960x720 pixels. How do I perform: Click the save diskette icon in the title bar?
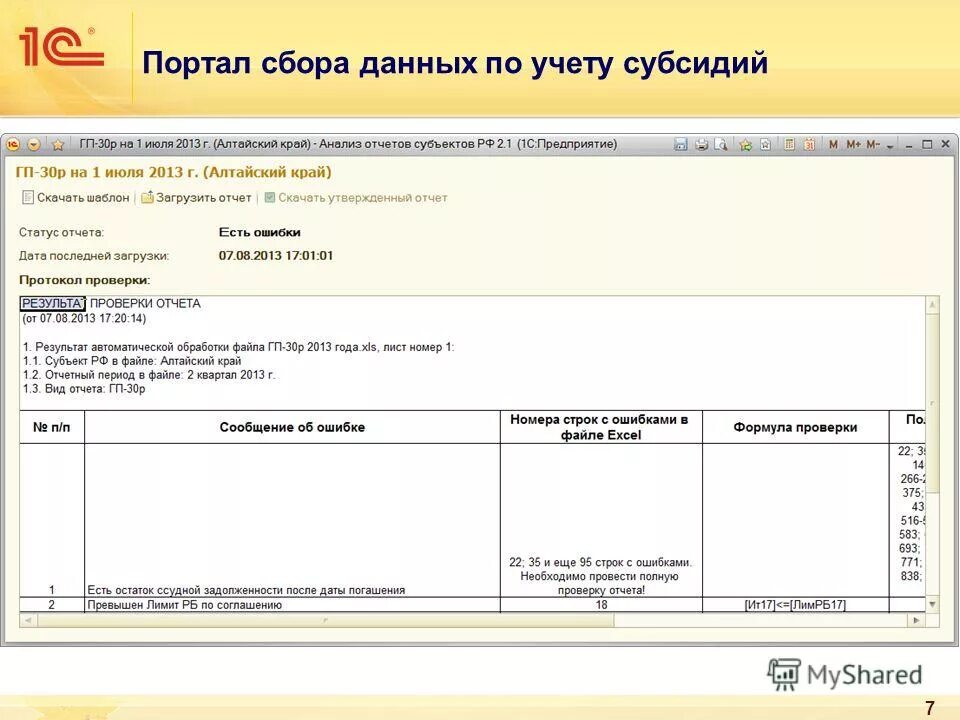coord(680,144)
